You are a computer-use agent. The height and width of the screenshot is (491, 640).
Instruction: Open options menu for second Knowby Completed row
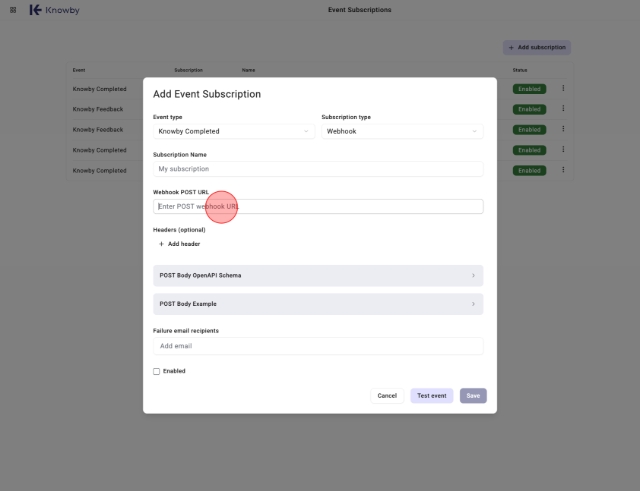coord(563,149)
